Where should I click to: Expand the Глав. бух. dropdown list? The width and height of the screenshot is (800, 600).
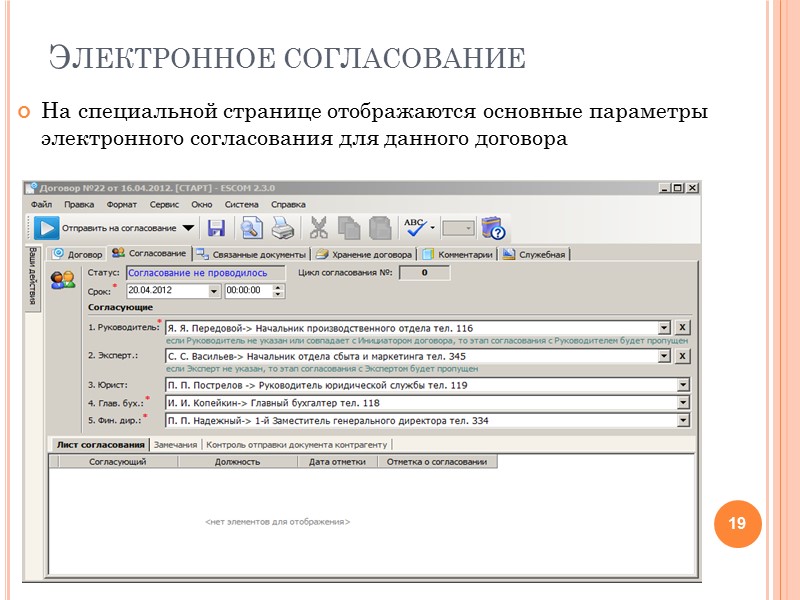[683, 403]
